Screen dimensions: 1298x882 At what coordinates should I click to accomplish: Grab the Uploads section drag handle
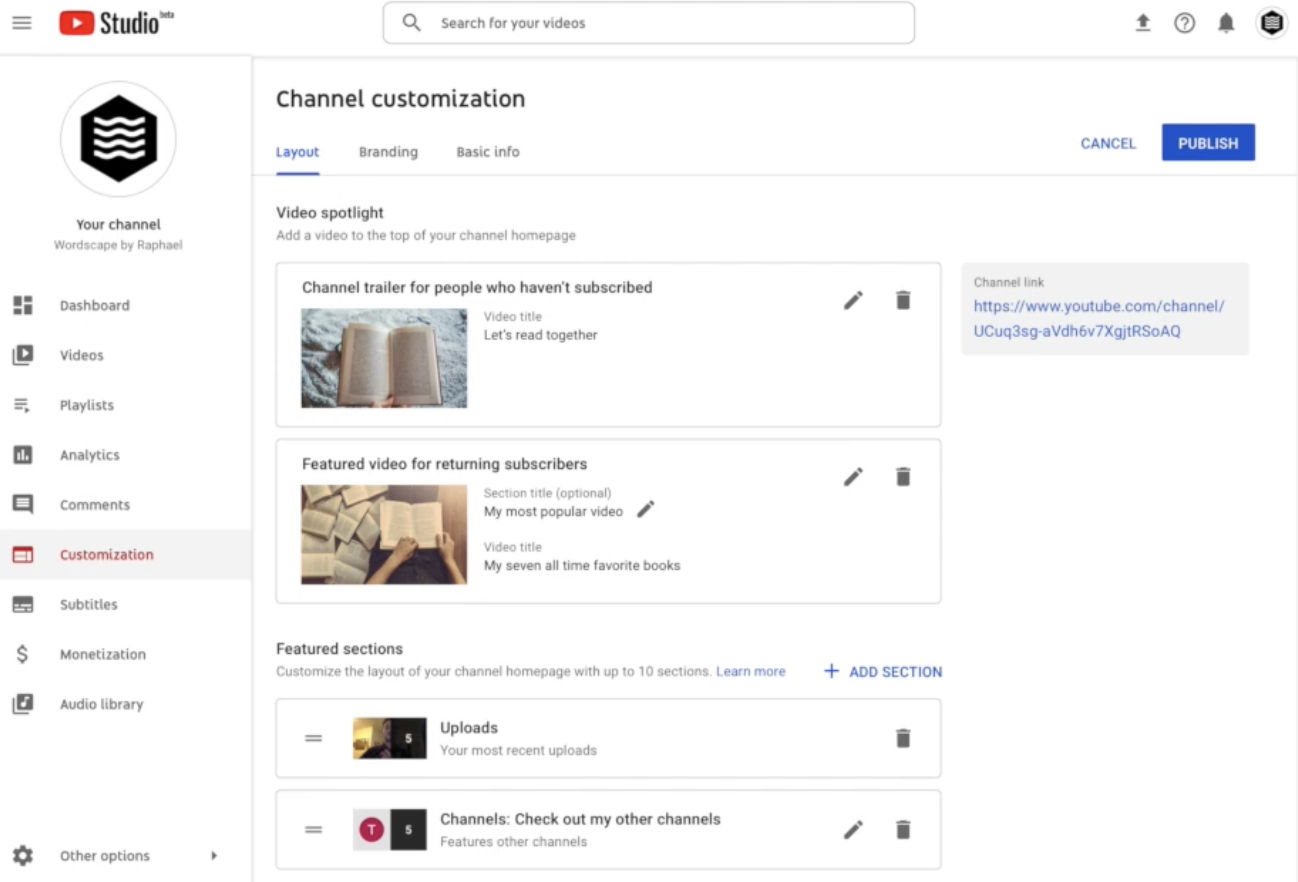(x=314, y=738)
